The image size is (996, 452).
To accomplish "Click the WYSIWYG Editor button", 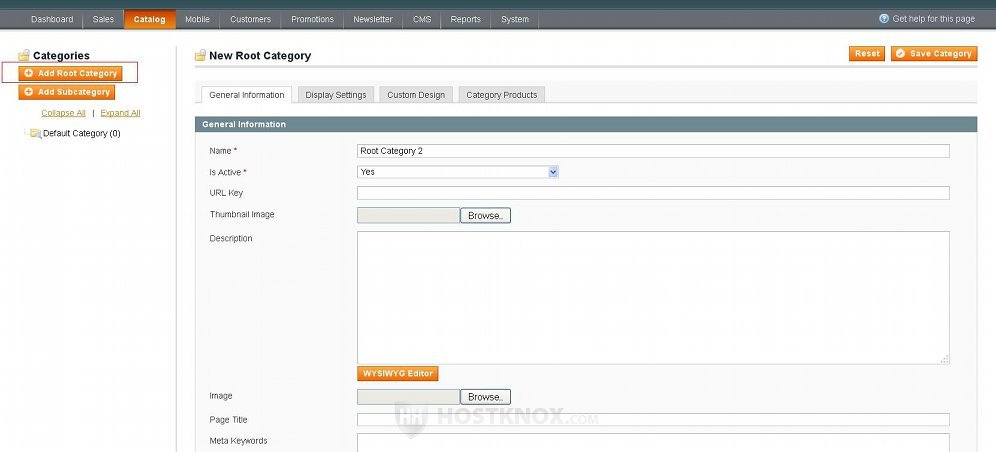I will point(398,373).
